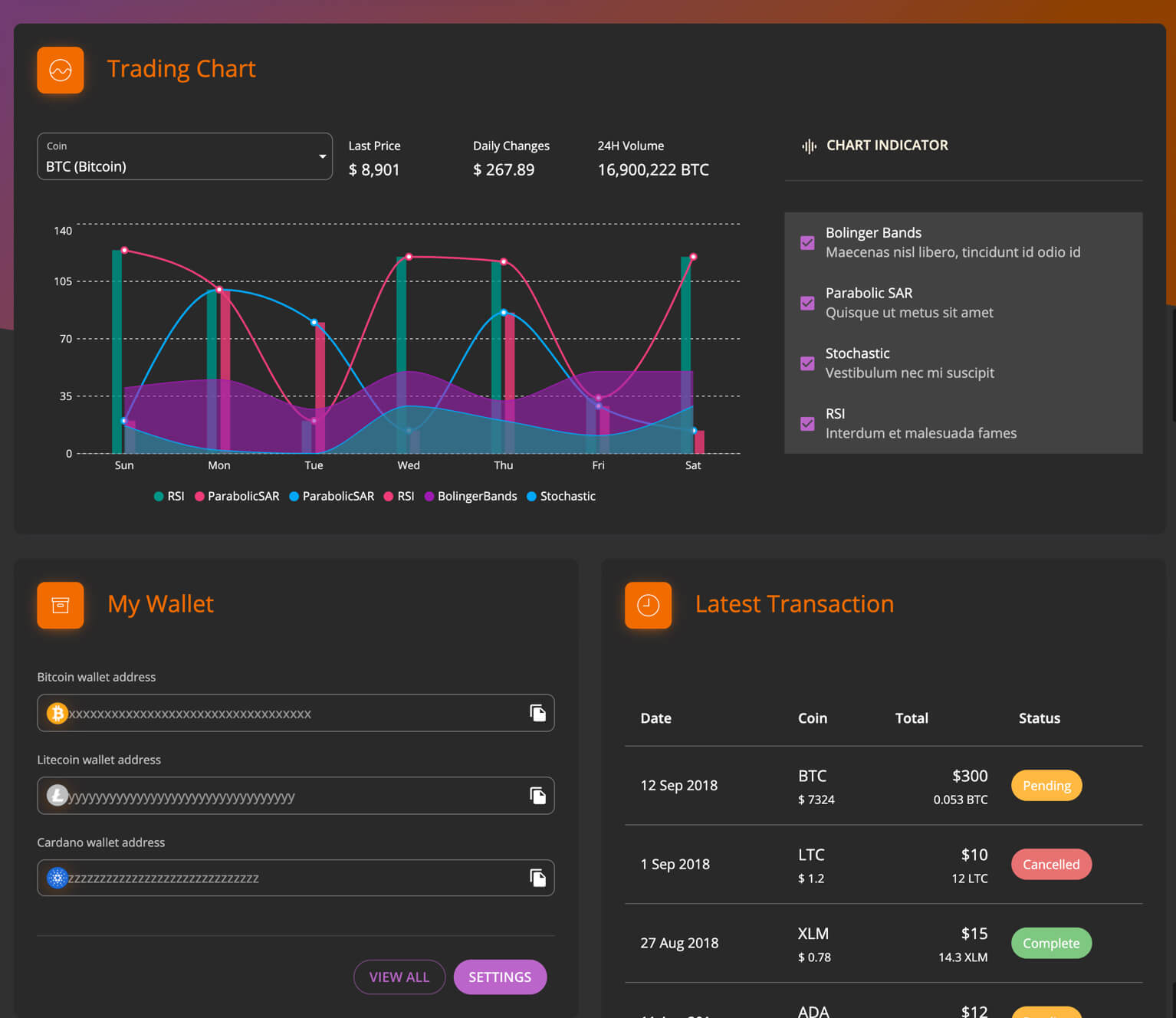Toggle BolingerBands series in chart legend
This screenshot has height=1018, width=1176.
coord(471,497)
